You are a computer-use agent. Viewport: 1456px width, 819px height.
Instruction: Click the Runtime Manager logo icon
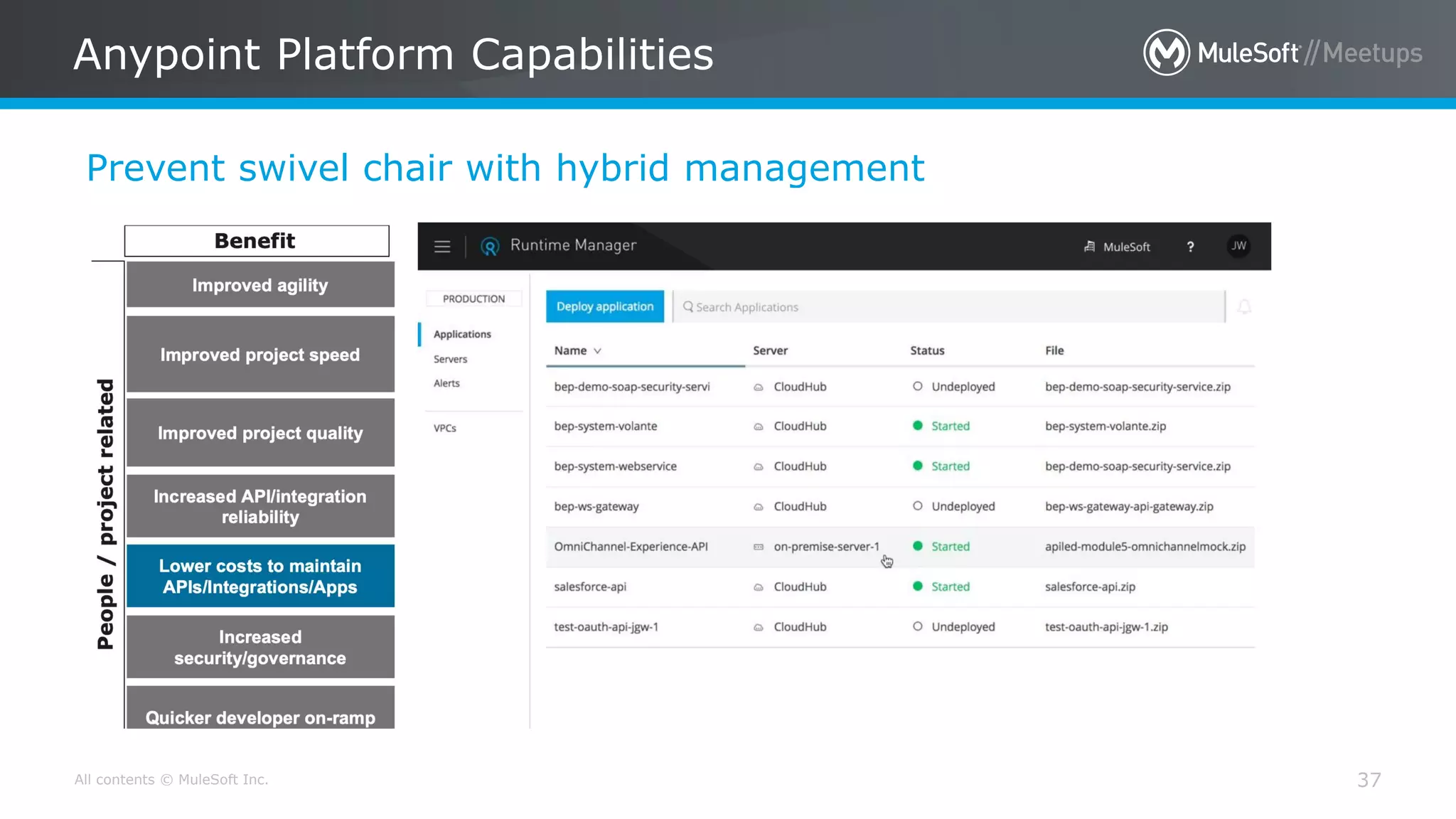pos(490,247)
